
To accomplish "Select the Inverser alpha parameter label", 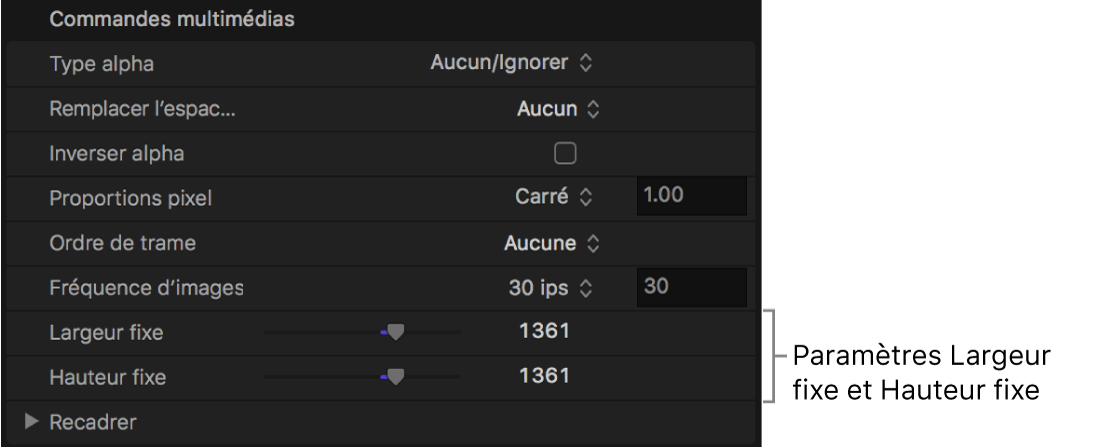I will click(117, 153).
